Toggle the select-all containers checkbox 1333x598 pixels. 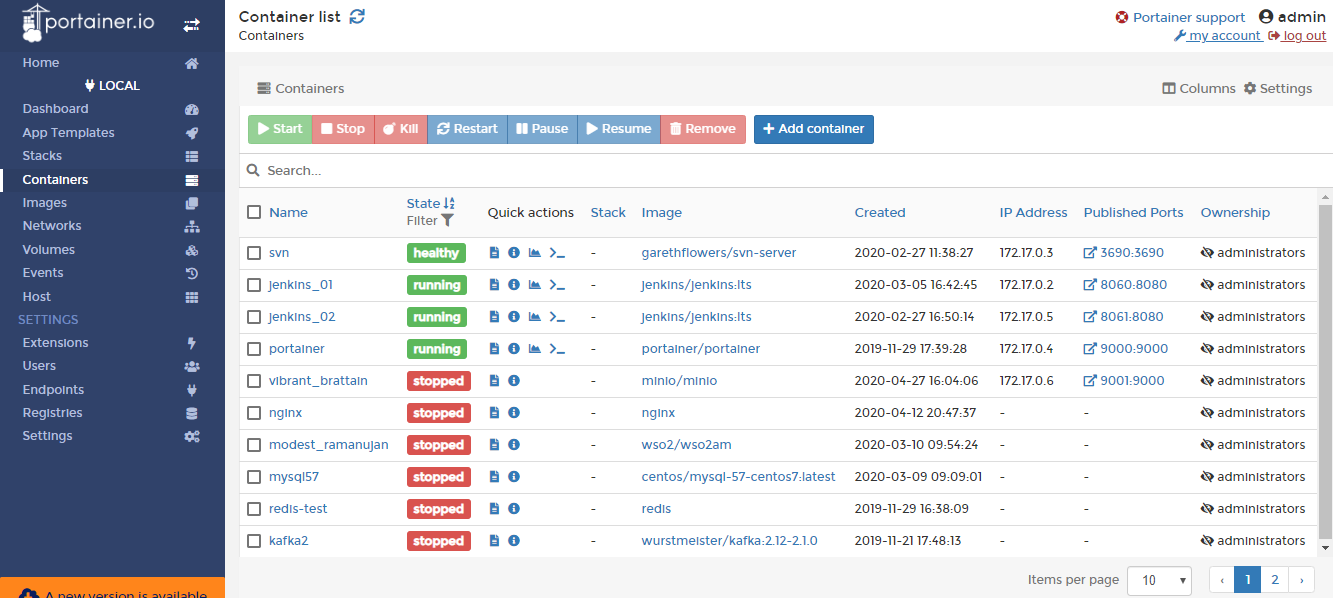[254, 212]
